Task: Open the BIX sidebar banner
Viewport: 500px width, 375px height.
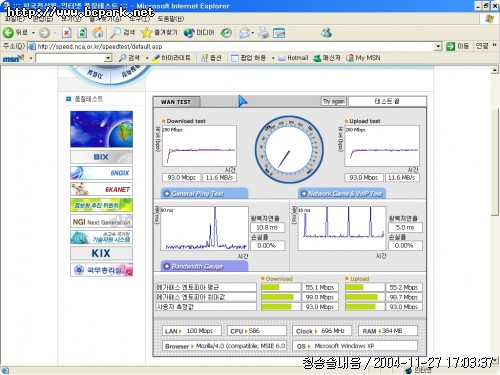Action: tap(101, 157)
